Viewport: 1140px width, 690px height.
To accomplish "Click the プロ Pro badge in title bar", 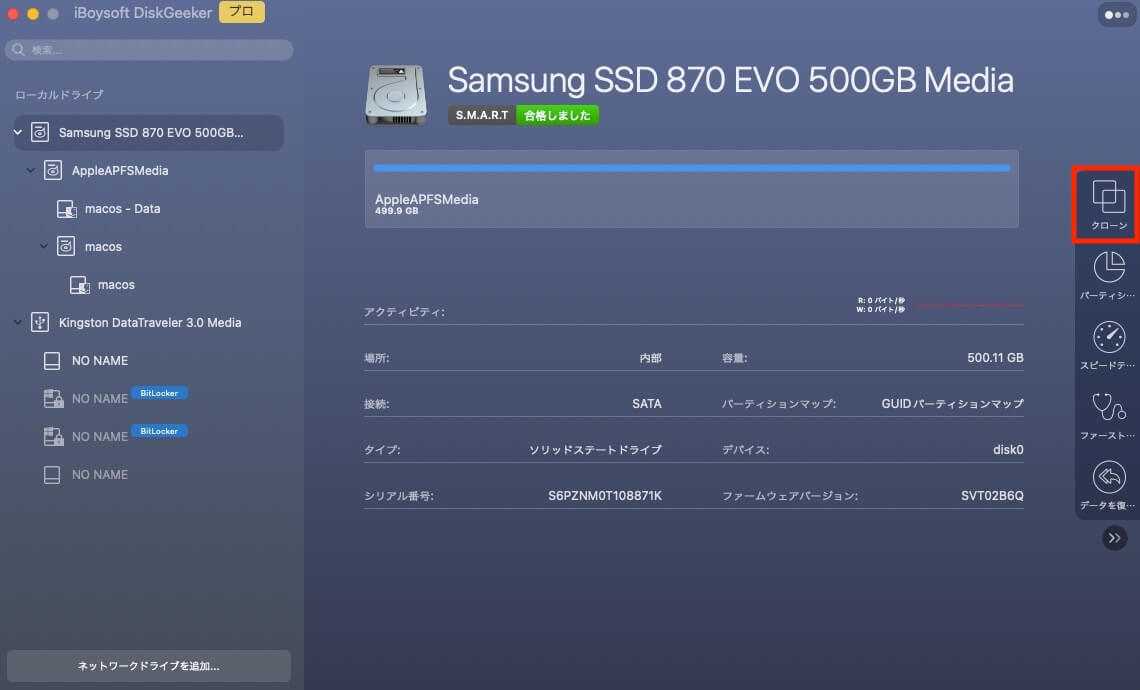I will point(241,12).
